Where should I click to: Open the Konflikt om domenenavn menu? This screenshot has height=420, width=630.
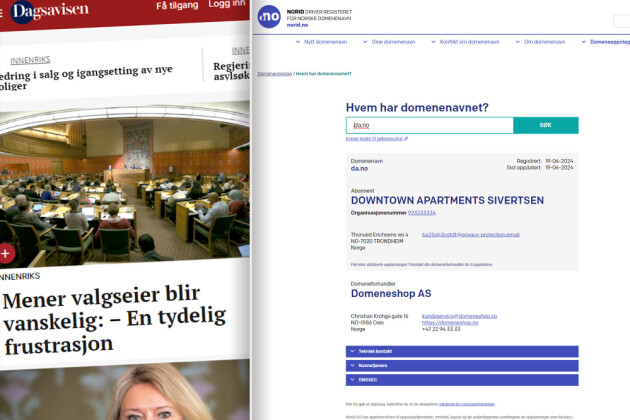465,42
